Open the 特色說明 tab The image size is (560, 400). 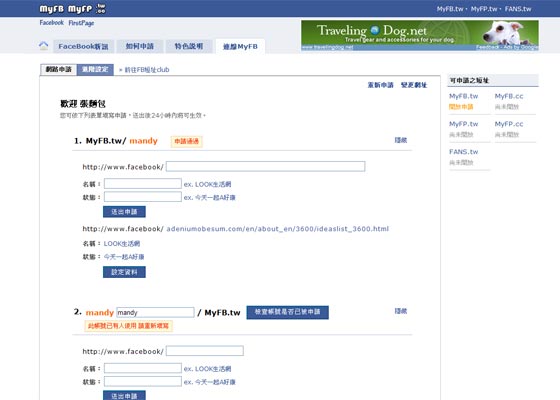(189, 46)
